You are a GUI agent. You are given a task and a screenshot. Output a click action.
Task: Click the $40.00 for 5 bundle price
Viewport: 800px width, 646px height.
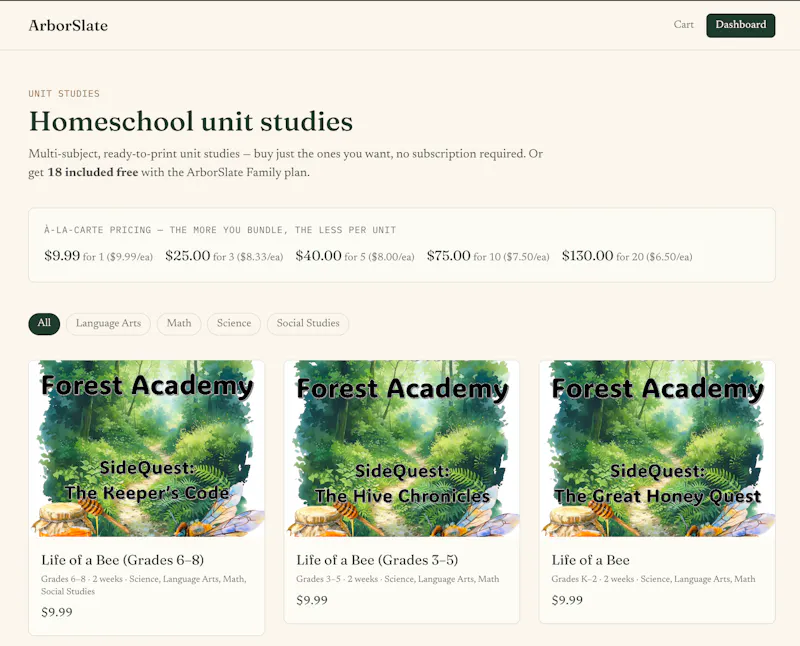pos(355,256)
